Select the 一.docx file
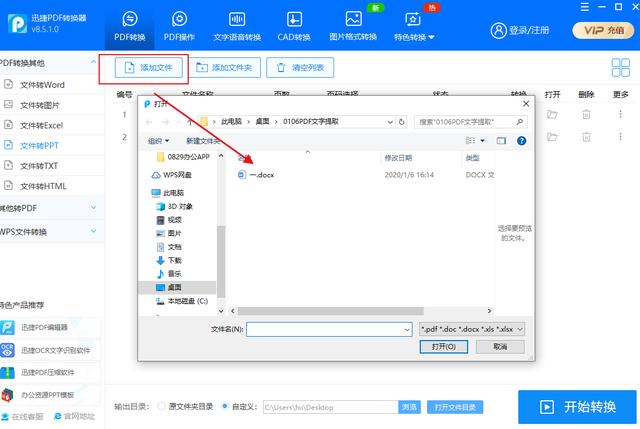The width and height of the screenshot is (640, 429). click(256, 175)
